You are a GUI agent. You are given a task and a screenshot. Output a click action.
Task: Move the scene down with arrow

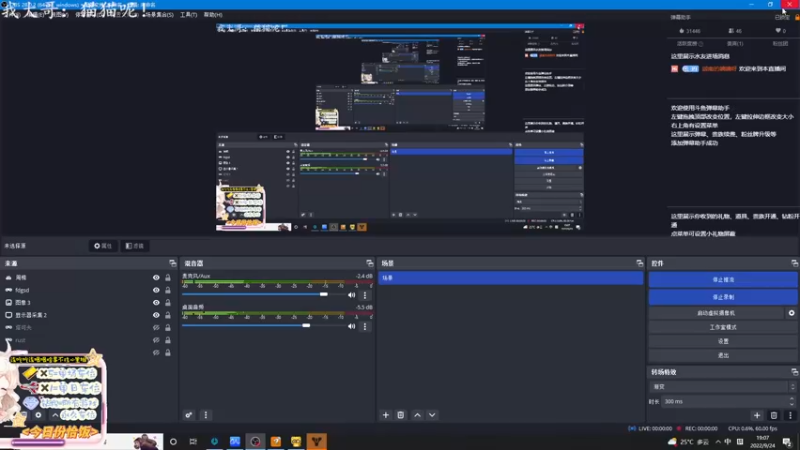[432, 415]
